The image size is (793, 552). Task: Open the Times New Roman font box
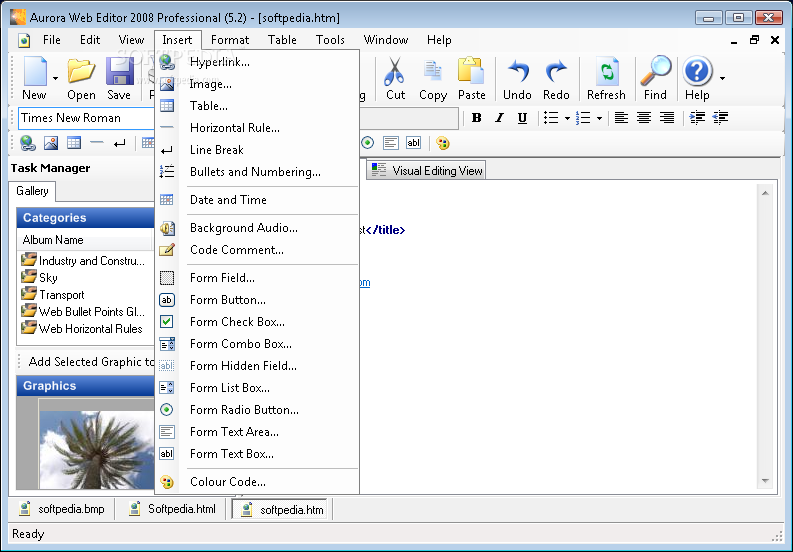(86, 118)
